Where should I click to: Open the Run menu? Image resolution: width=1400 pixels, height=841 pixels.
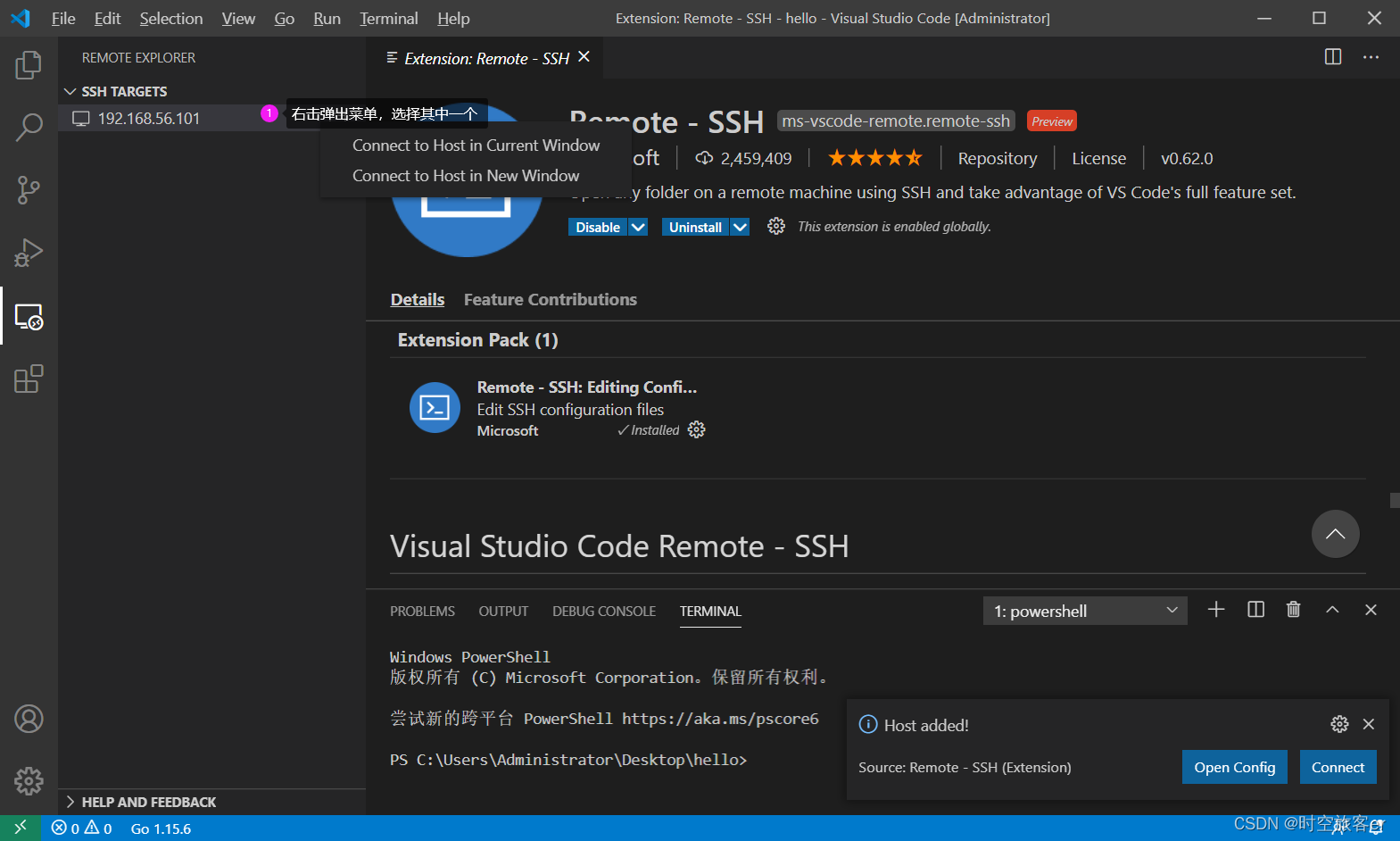tap(327, 18)
